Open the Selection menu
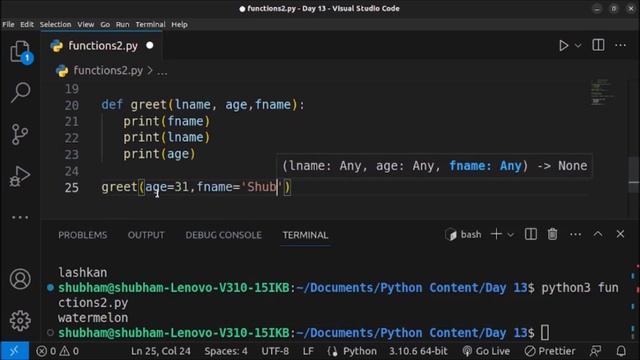 click(x=55, y=24)
